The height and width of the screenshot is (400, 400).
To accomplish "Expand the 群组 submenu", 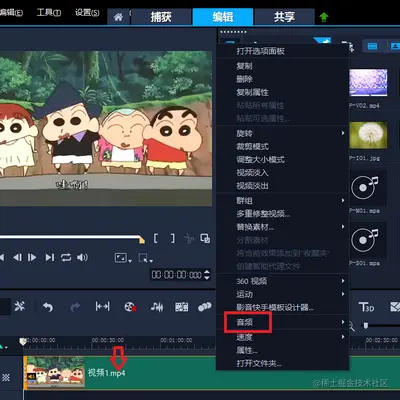I will [282, 200].
